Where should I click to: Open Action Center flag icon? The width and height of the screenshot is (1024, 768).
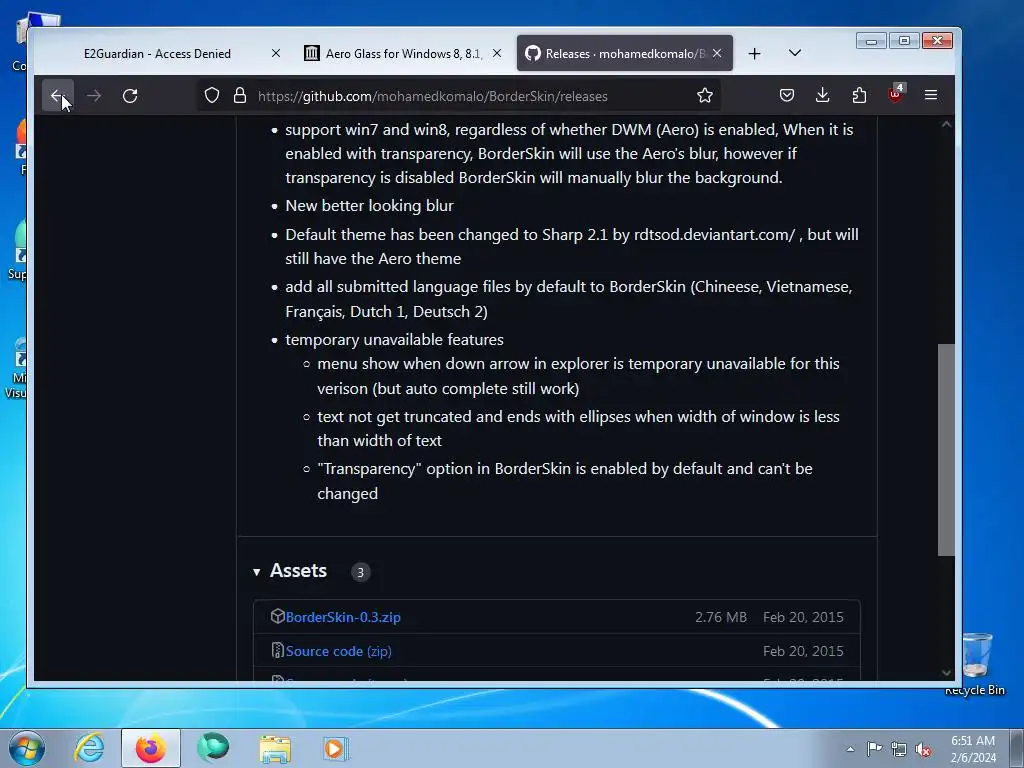(x=874, y=749)
